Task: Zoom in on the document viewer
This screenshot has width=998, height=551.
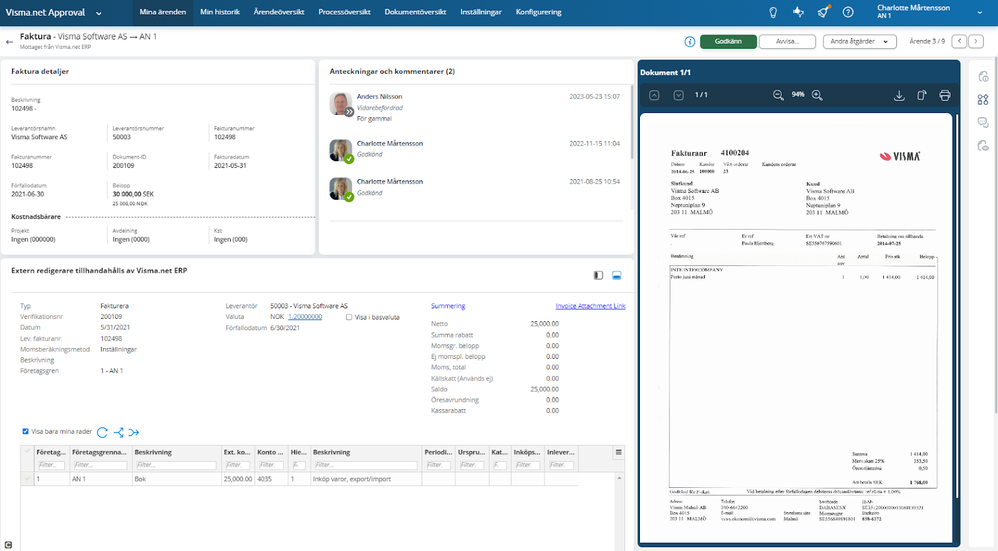Action: click(817, 95)
